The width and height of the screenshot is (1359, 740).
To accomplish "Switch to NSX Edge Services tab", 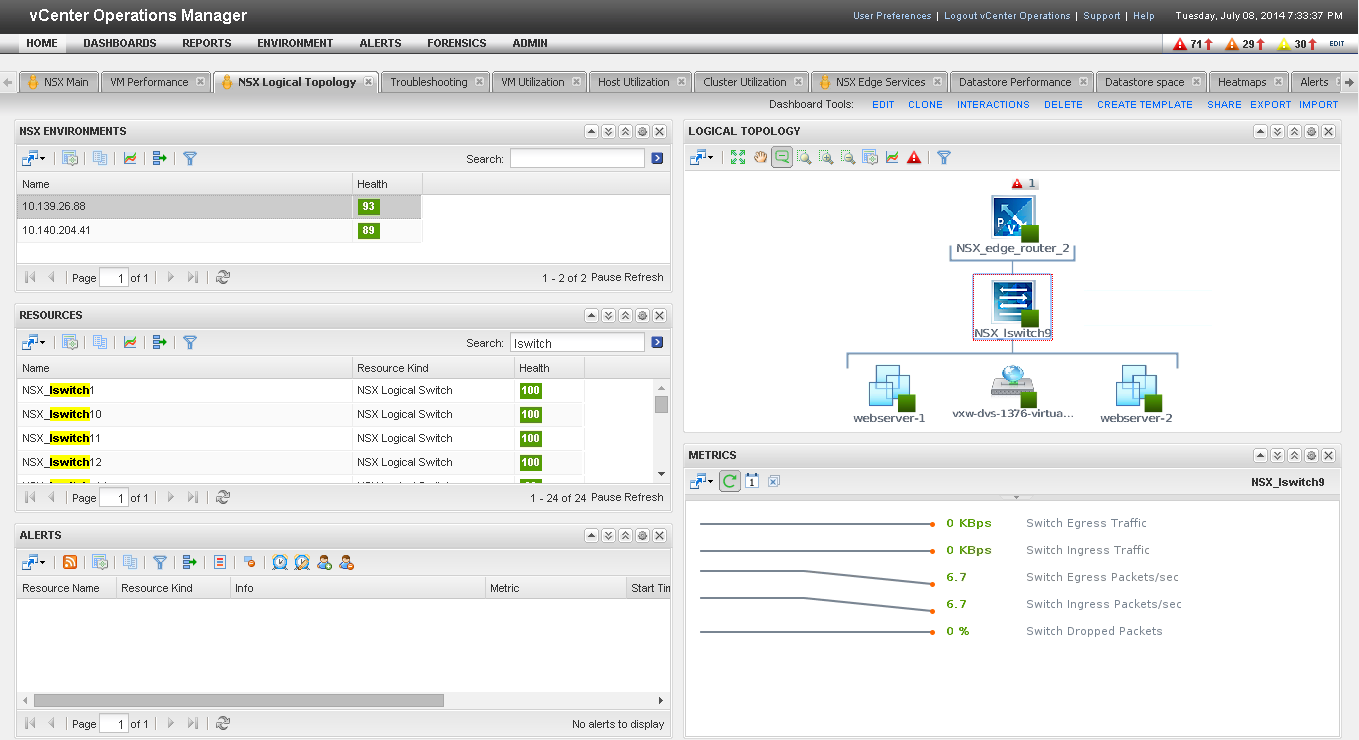I will 880,82.
